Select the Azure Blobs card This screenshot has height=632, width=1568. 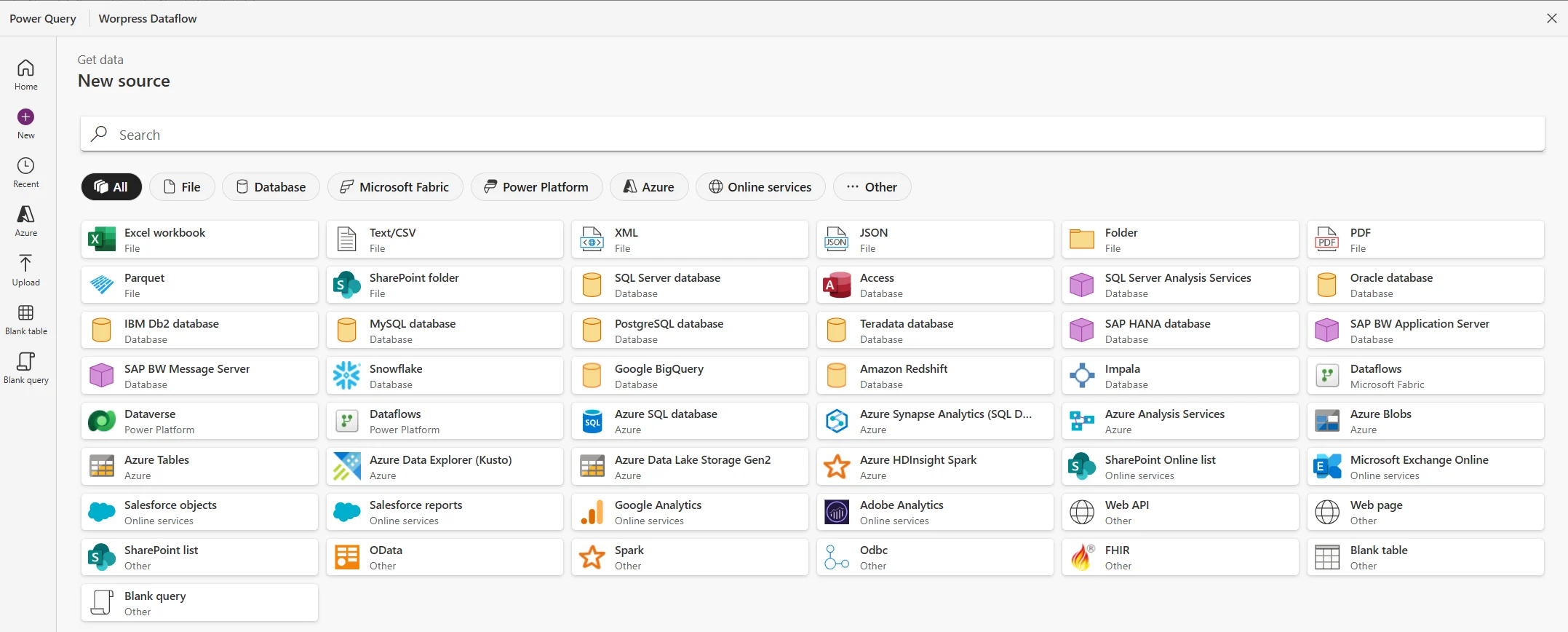(1425, 421)
